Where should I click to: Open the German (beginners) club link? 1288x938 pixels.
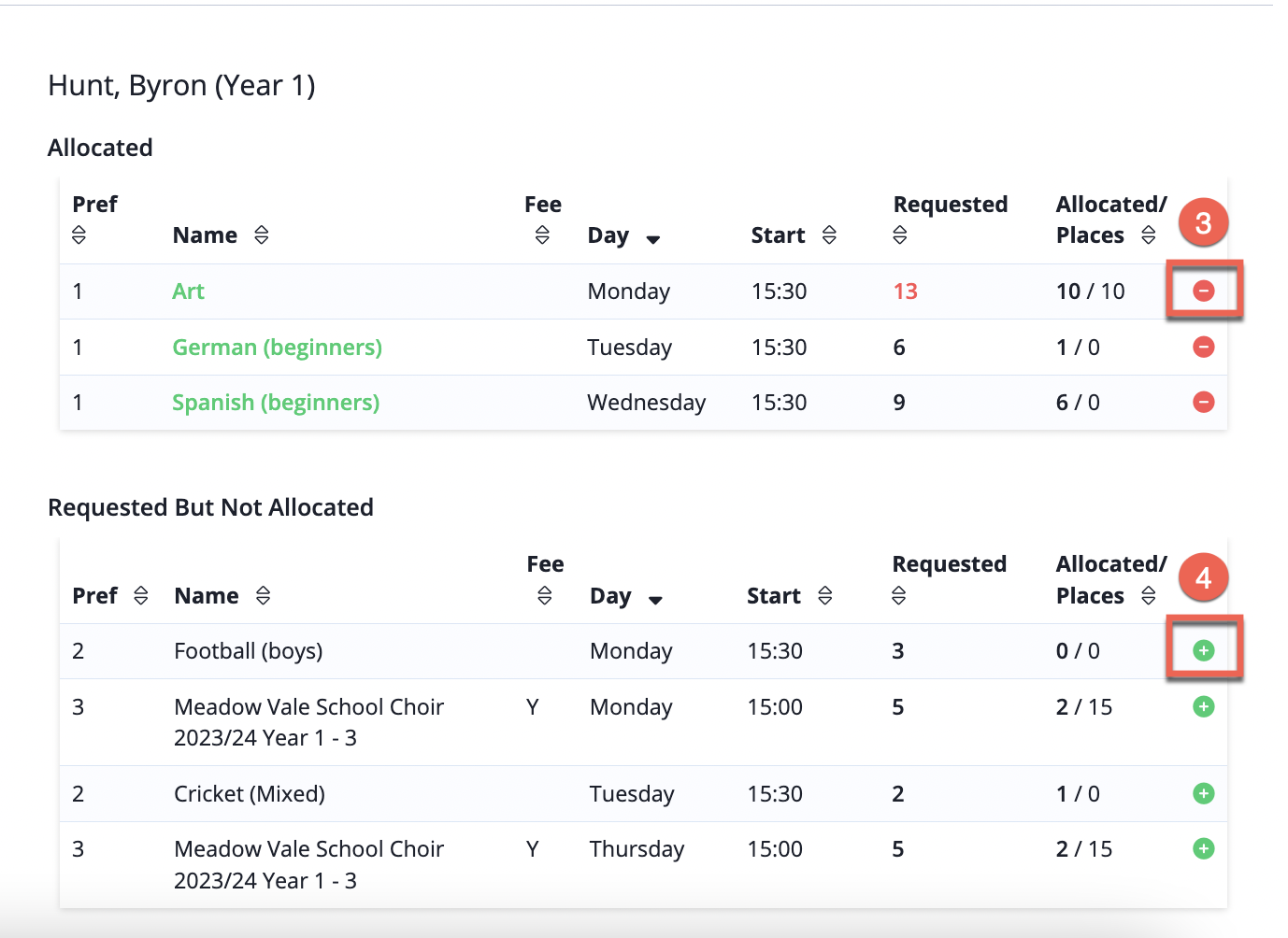(278, 348)
